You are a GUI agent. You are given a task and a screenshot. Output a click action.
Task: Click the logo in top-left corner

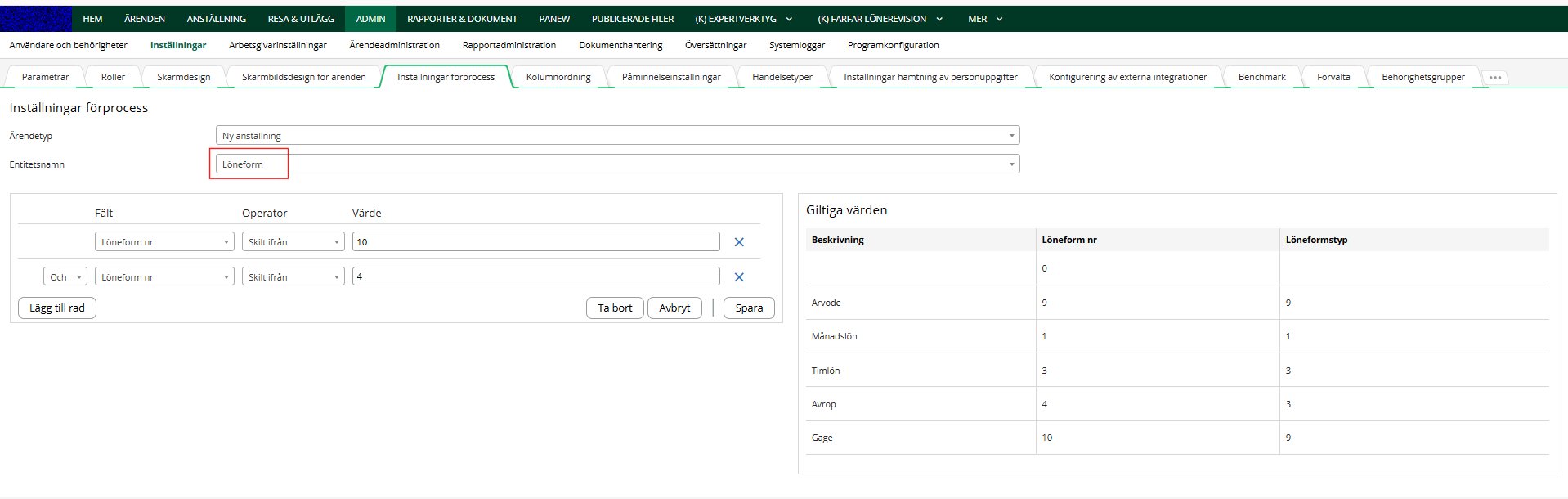tap(36, 18)
